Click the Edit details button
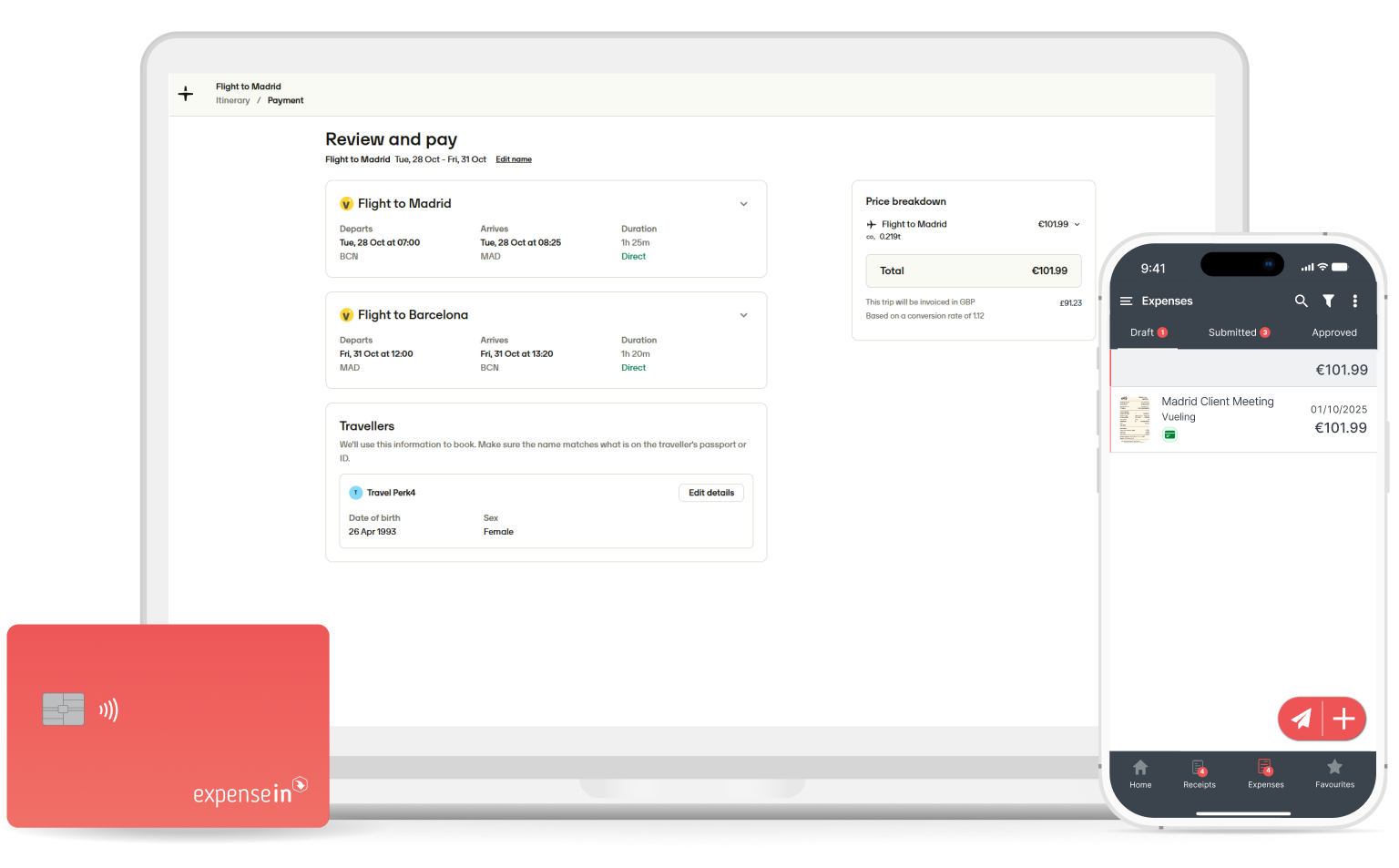The height and width of the screenshot is (868, 1399). 711,493
